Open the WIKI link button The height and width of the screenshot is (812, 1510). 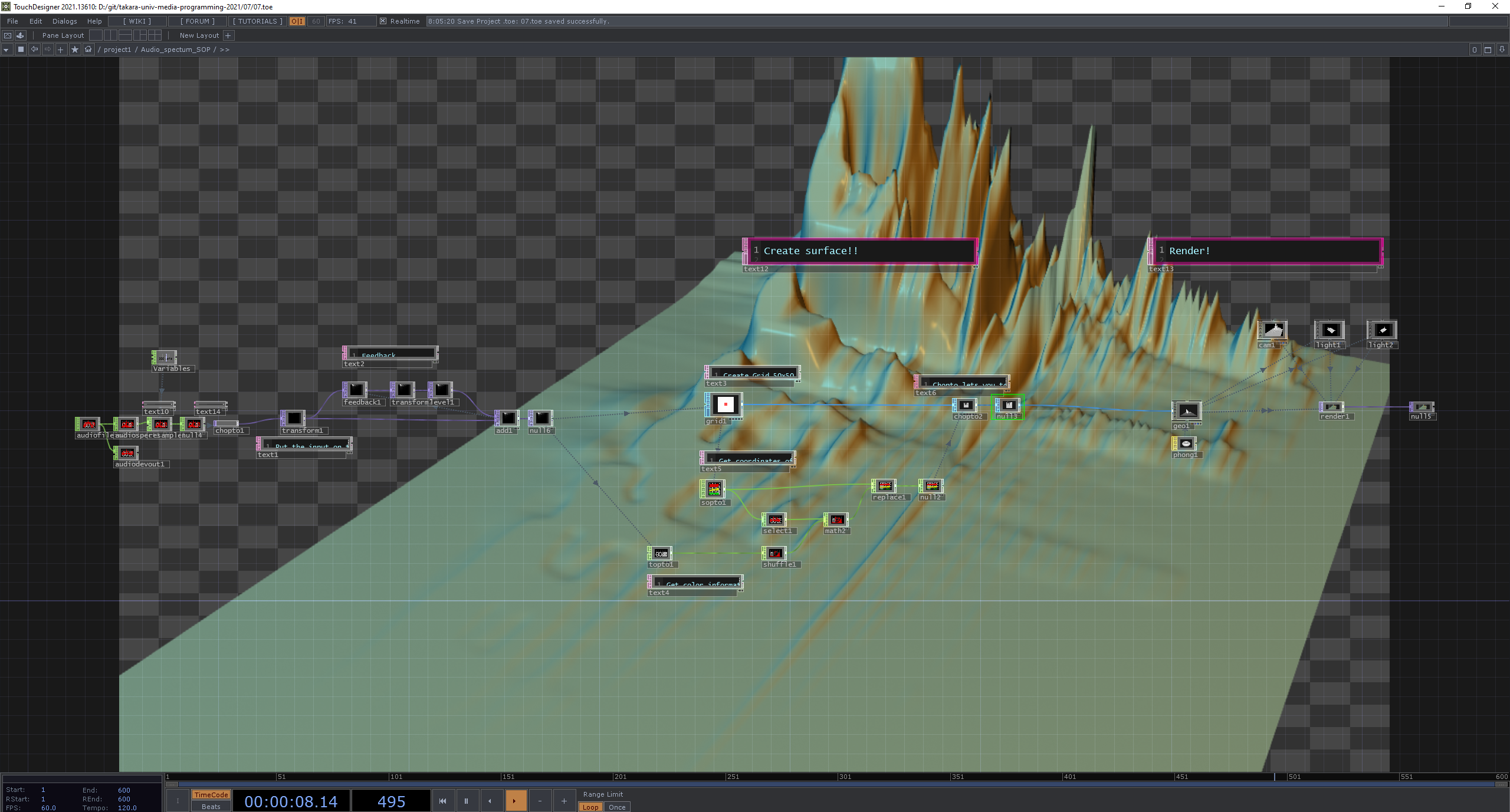(137, 21)
